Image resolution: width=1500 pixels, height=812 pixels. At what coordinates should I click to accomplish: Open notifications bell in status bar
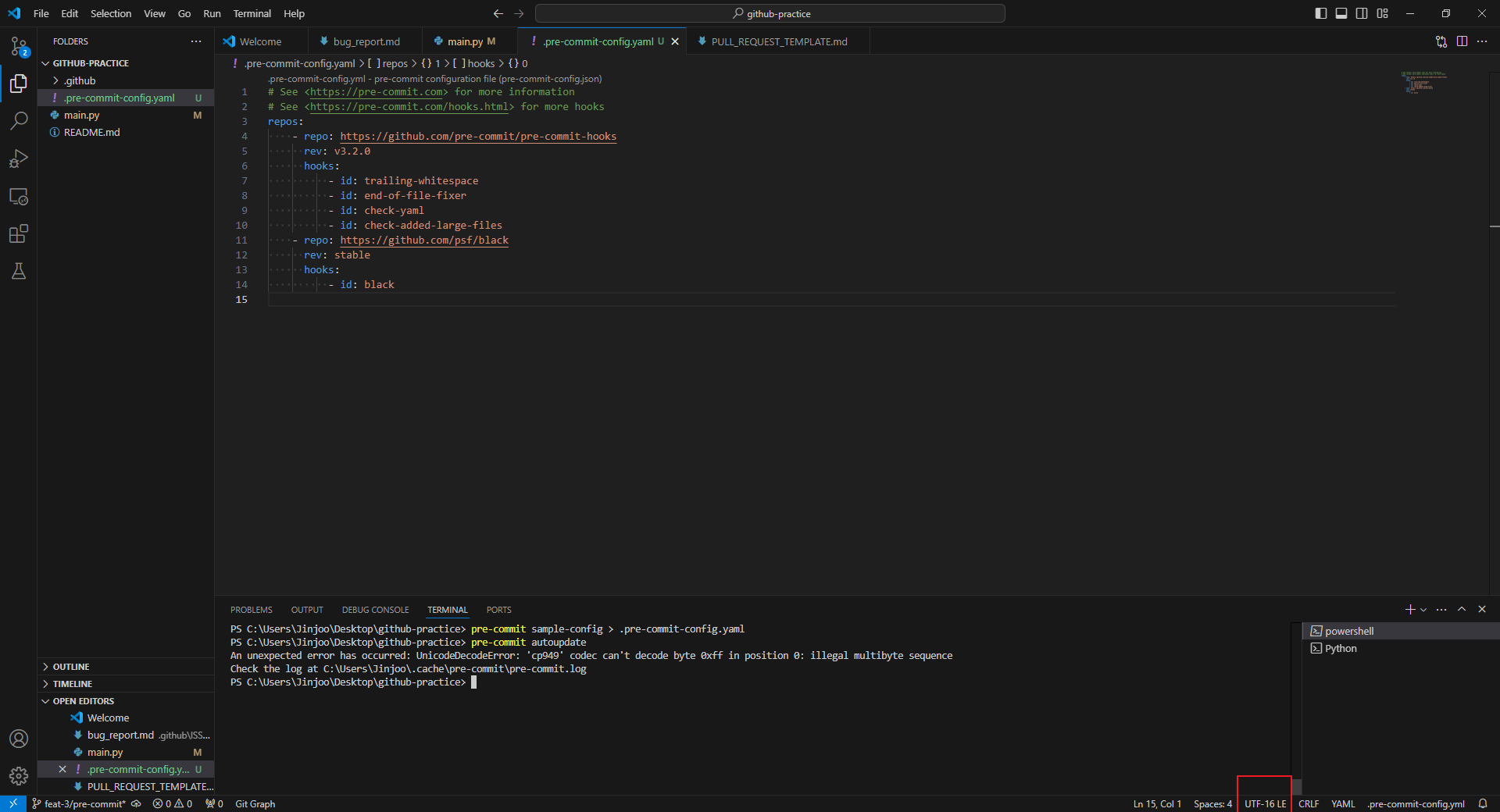[1483, 803]
